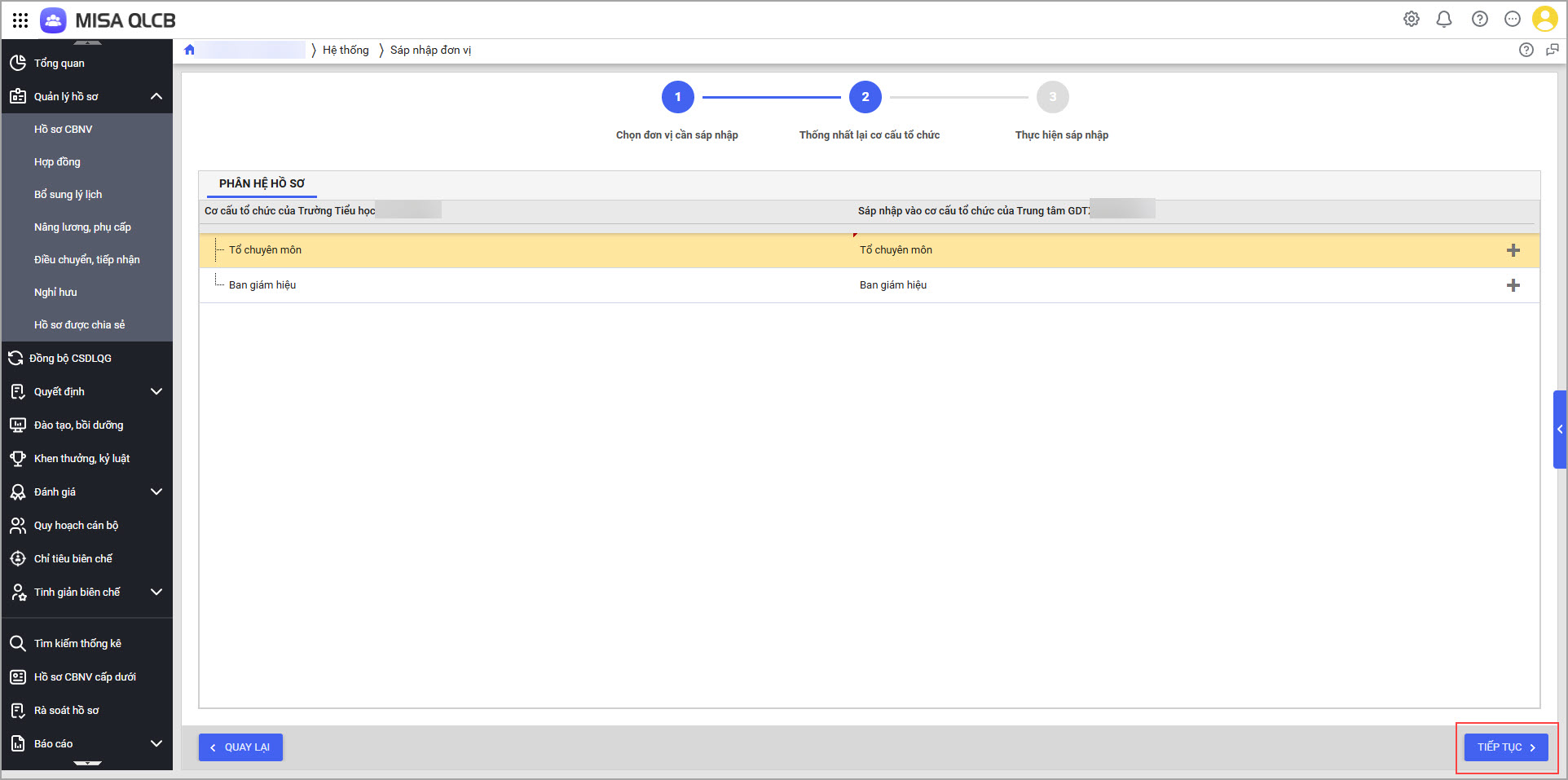Expand the blue side panel handle
Viewport: 1568px width, 780px height.
[1560, 430]
